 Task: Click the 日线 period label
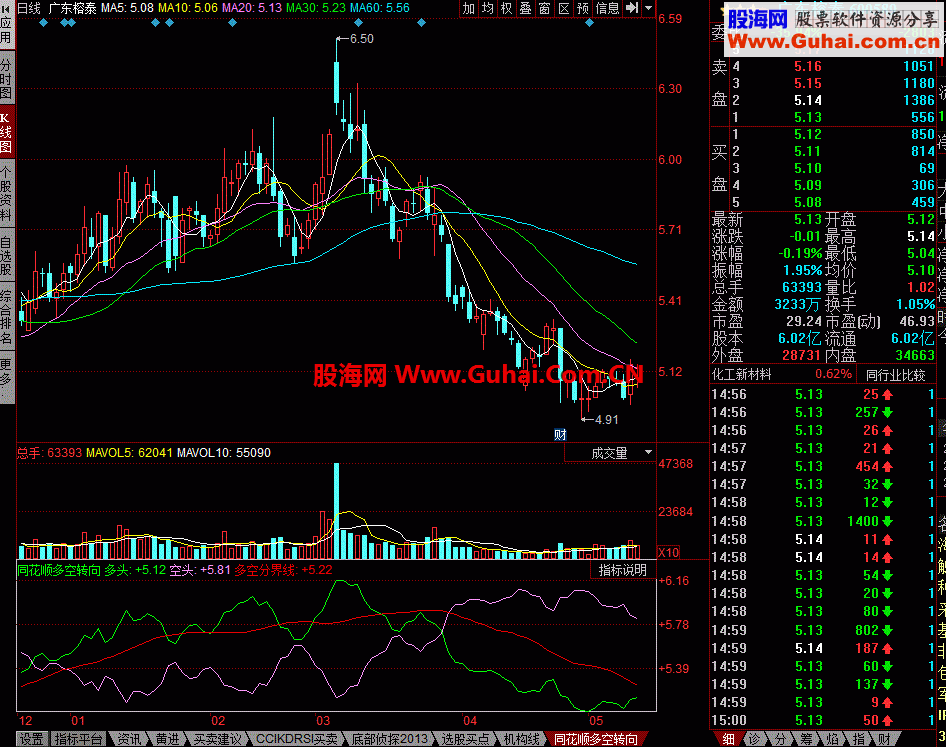click(x=29, y=8)
